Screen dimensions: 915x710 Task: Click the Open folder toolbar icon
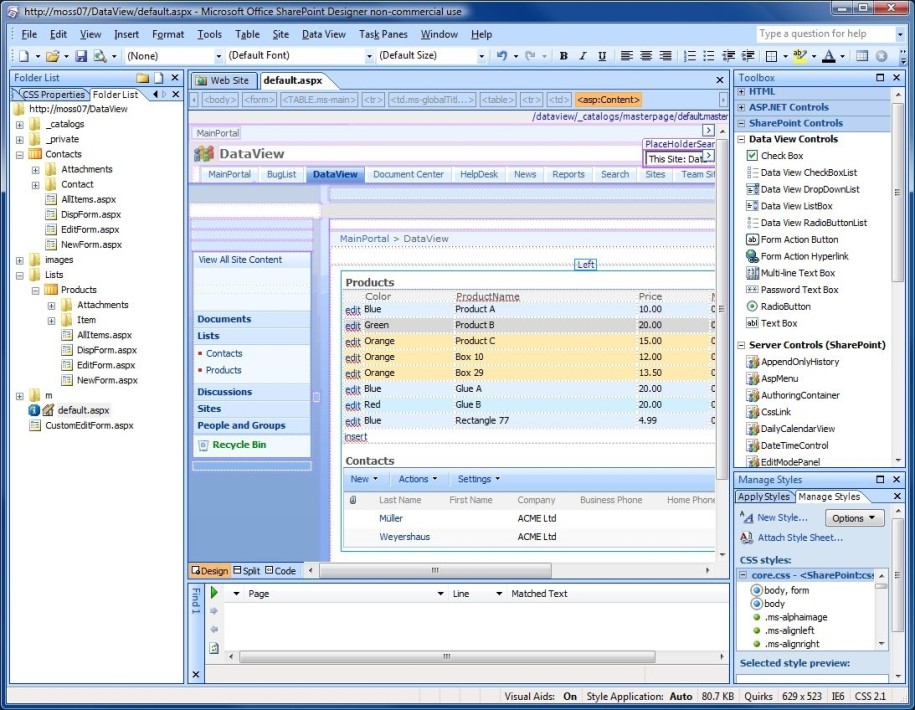coord(53,56)
